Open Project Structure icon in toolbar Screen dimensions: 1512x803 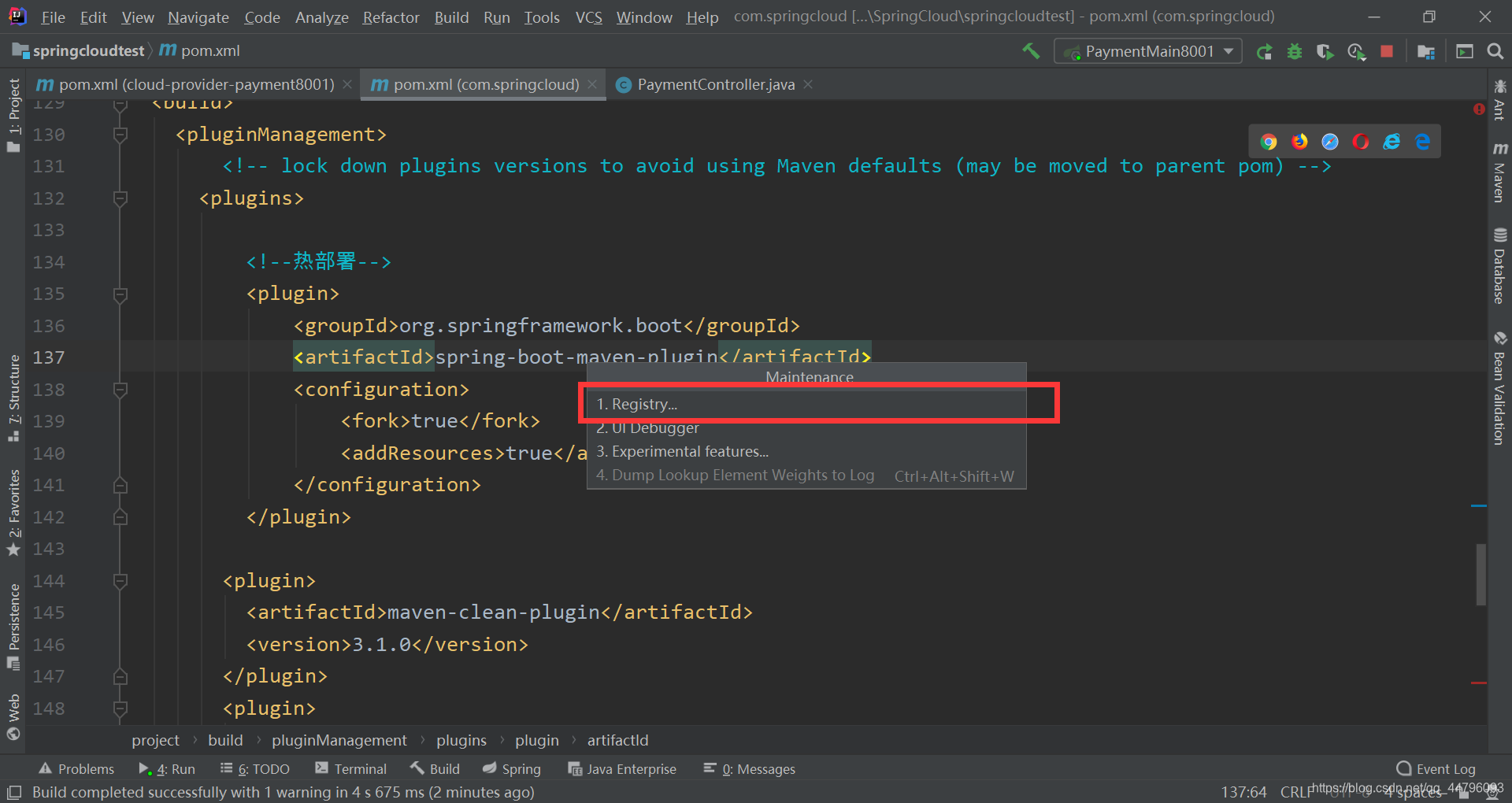click(x=1425, y=52)
